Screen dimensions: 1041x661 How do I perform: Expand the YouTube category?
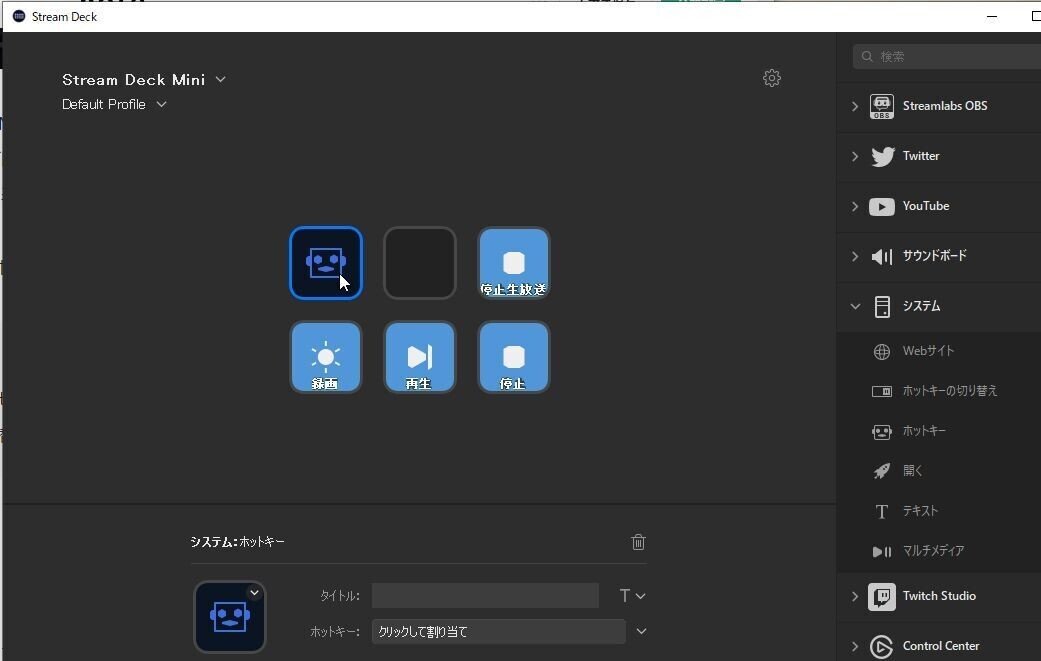pos(855,206)
